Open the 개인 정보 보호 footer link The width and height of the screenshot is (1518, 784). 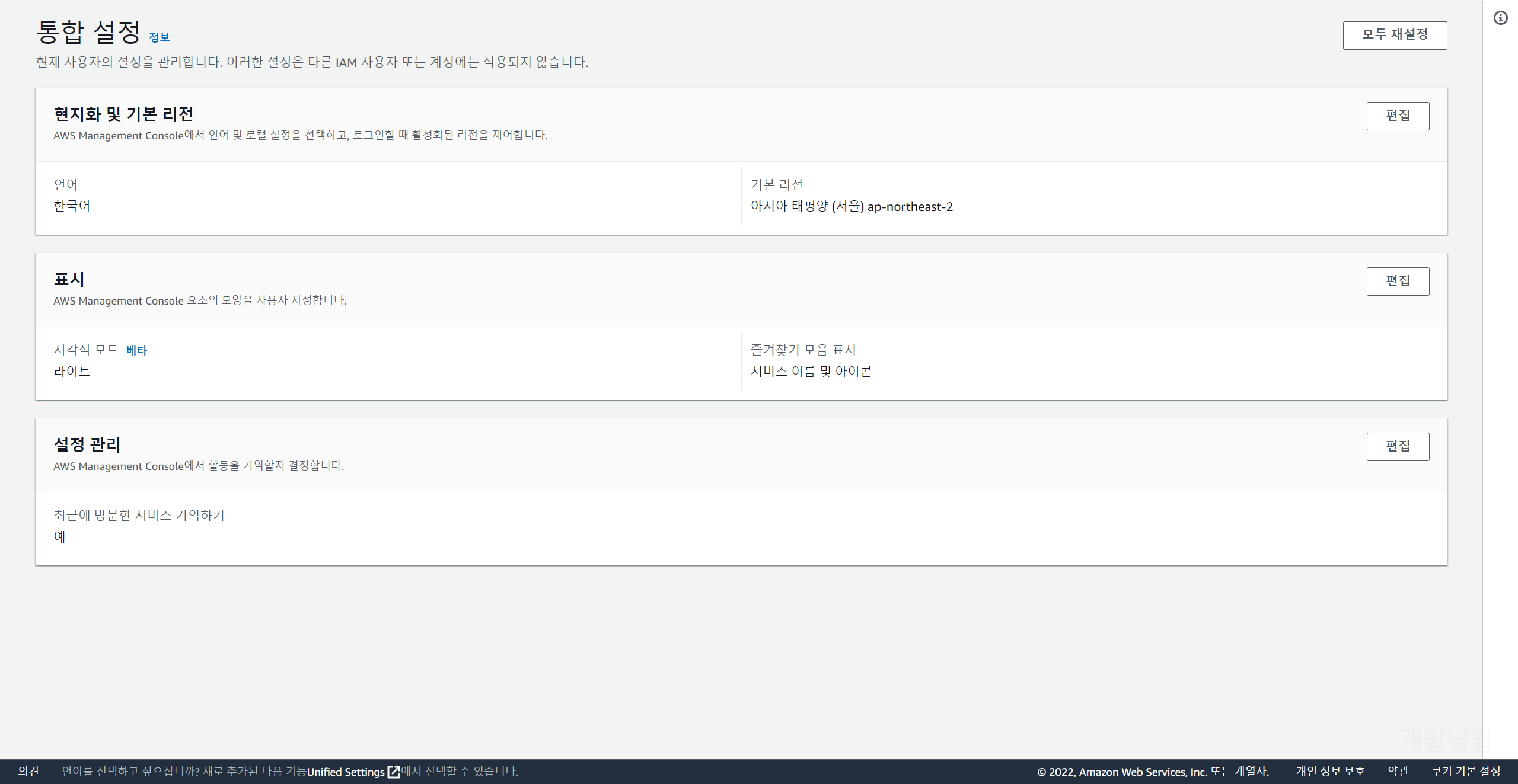pos(1330,771)
